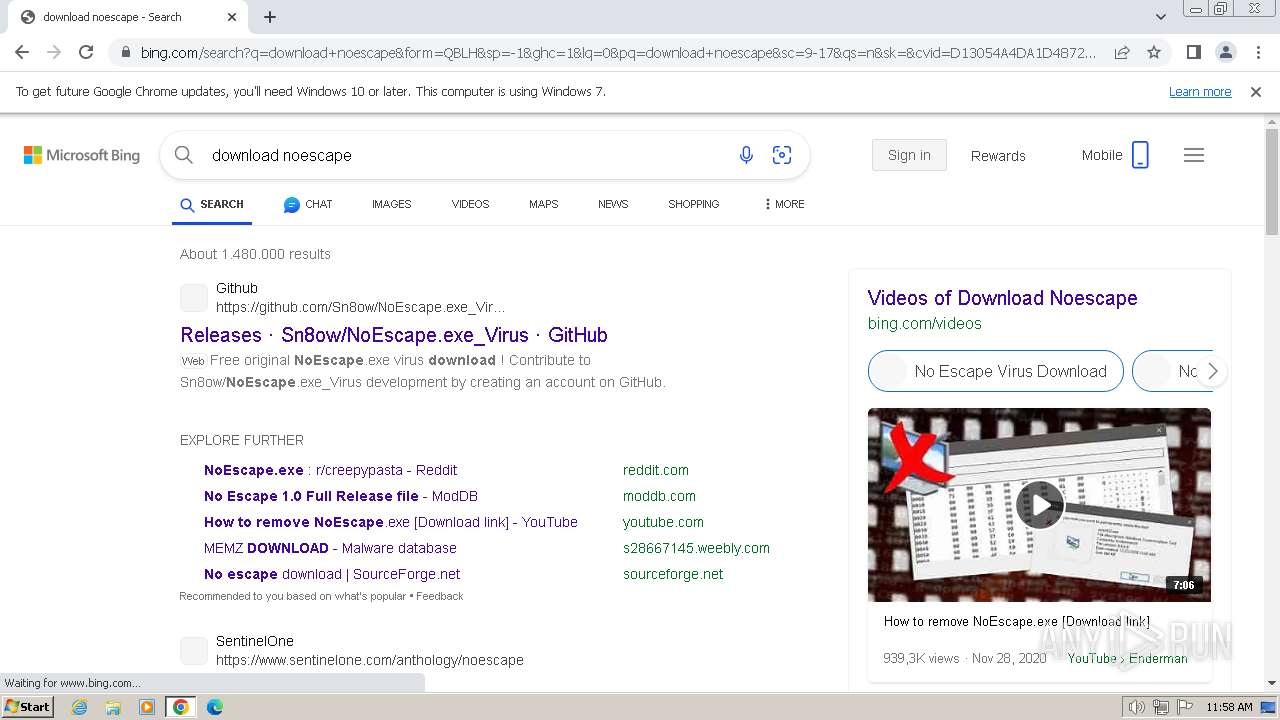This screenshot has width=1280, height=720.
Task: Go back with the browser back arrow
Action: tap(22, 52)
